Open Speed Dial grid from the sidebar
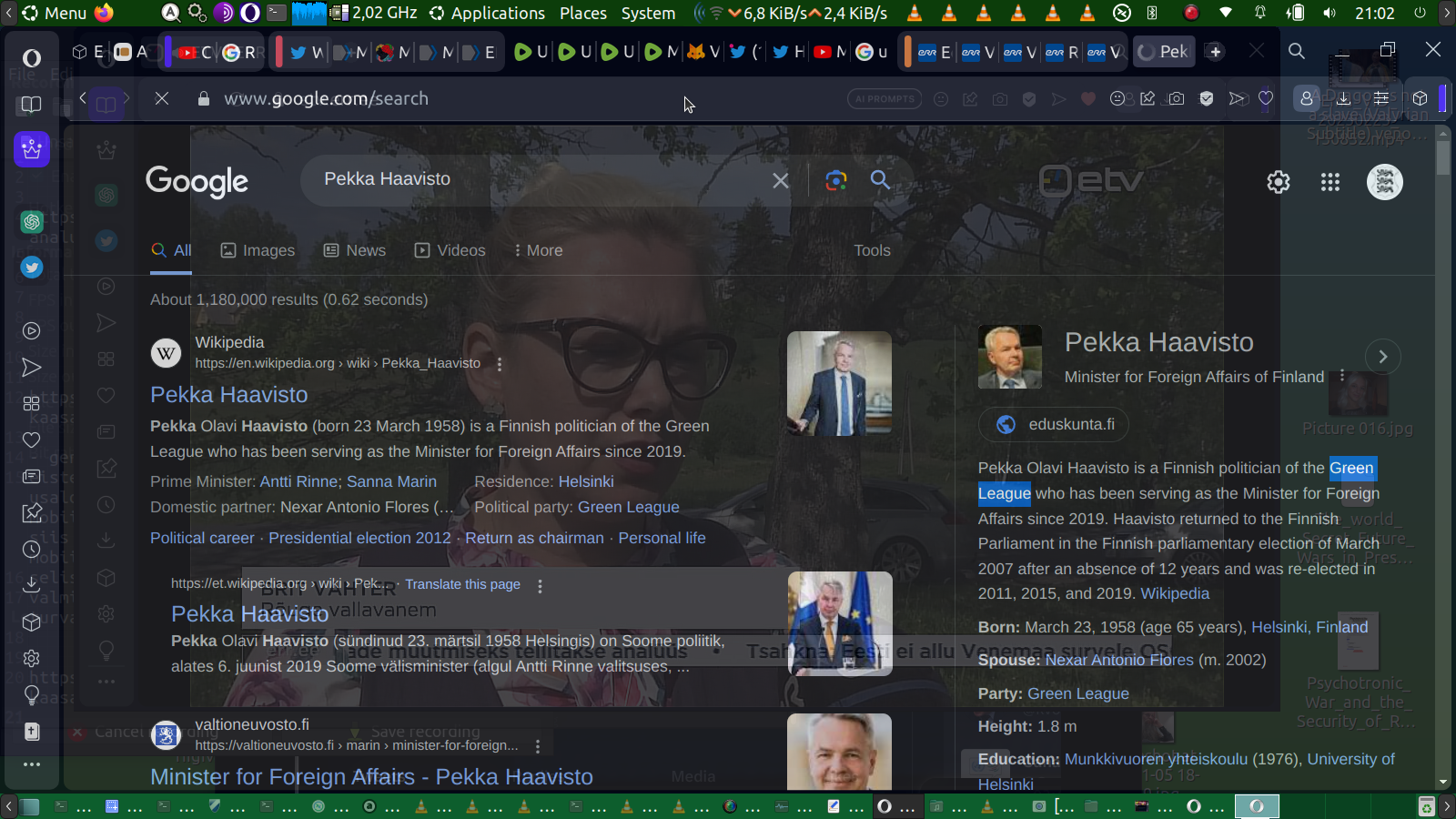1456x819 pixels. coord(32,403)
